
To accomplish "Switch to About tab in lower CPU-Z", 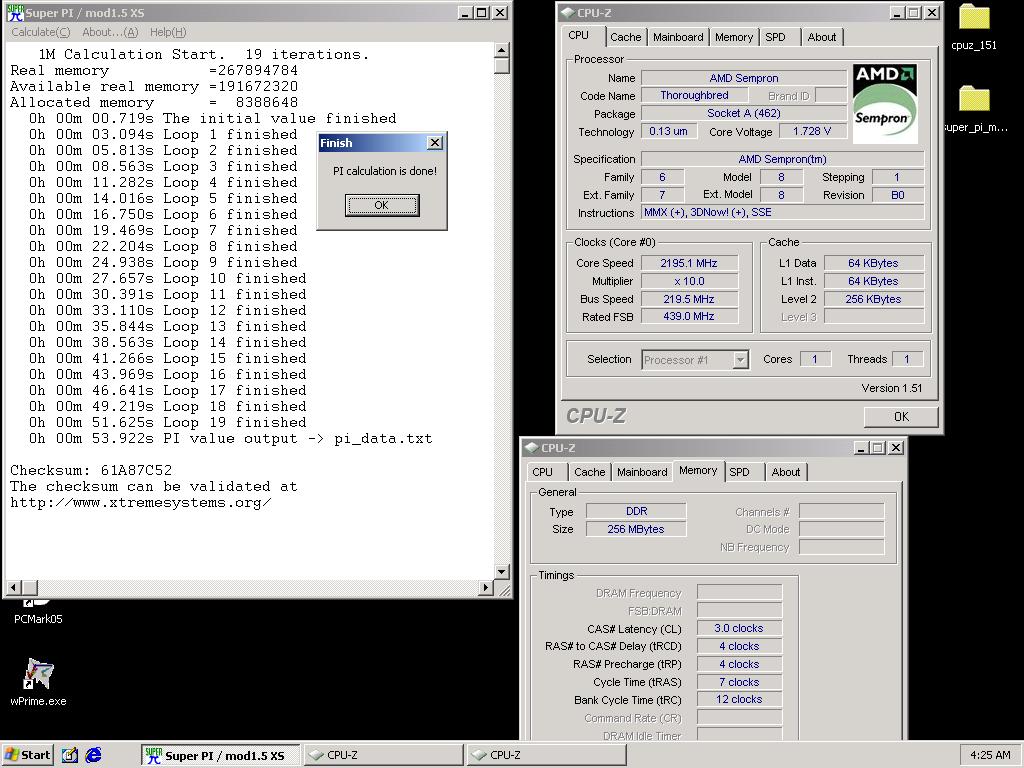I will pos(786,472).
